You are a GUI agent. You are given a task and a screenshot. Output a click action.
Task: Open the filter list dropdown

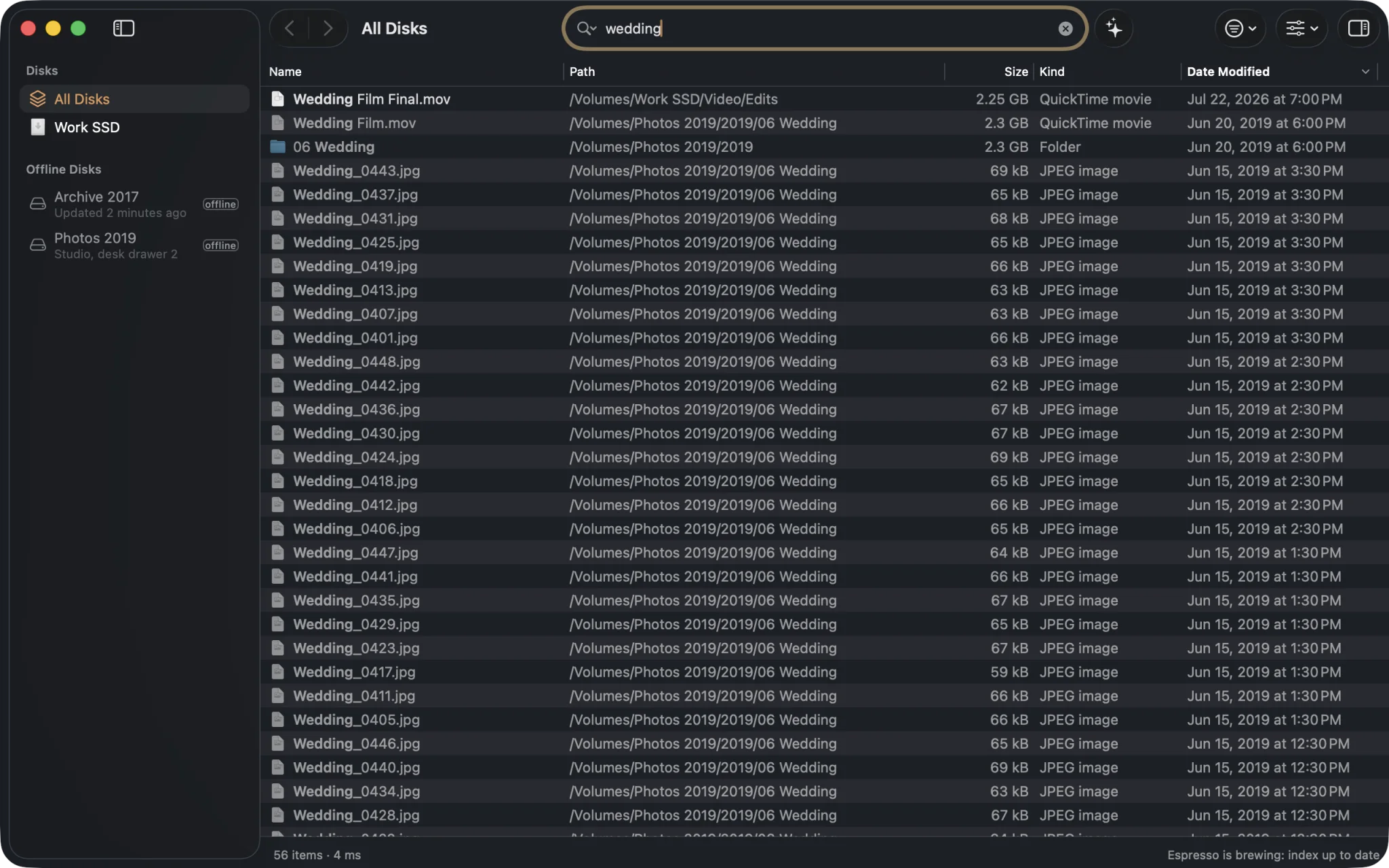click(1240, 28)
